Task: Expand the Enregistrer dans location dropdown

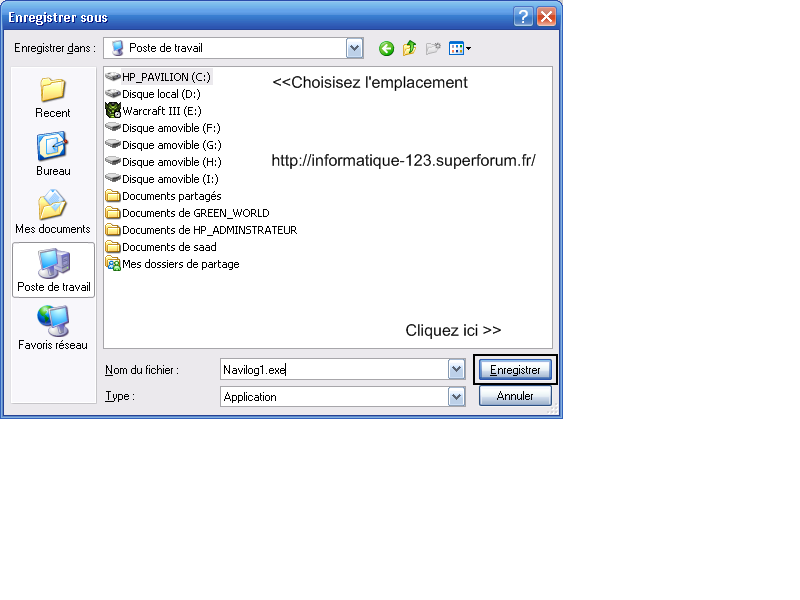Action: [x=354, y=48]
